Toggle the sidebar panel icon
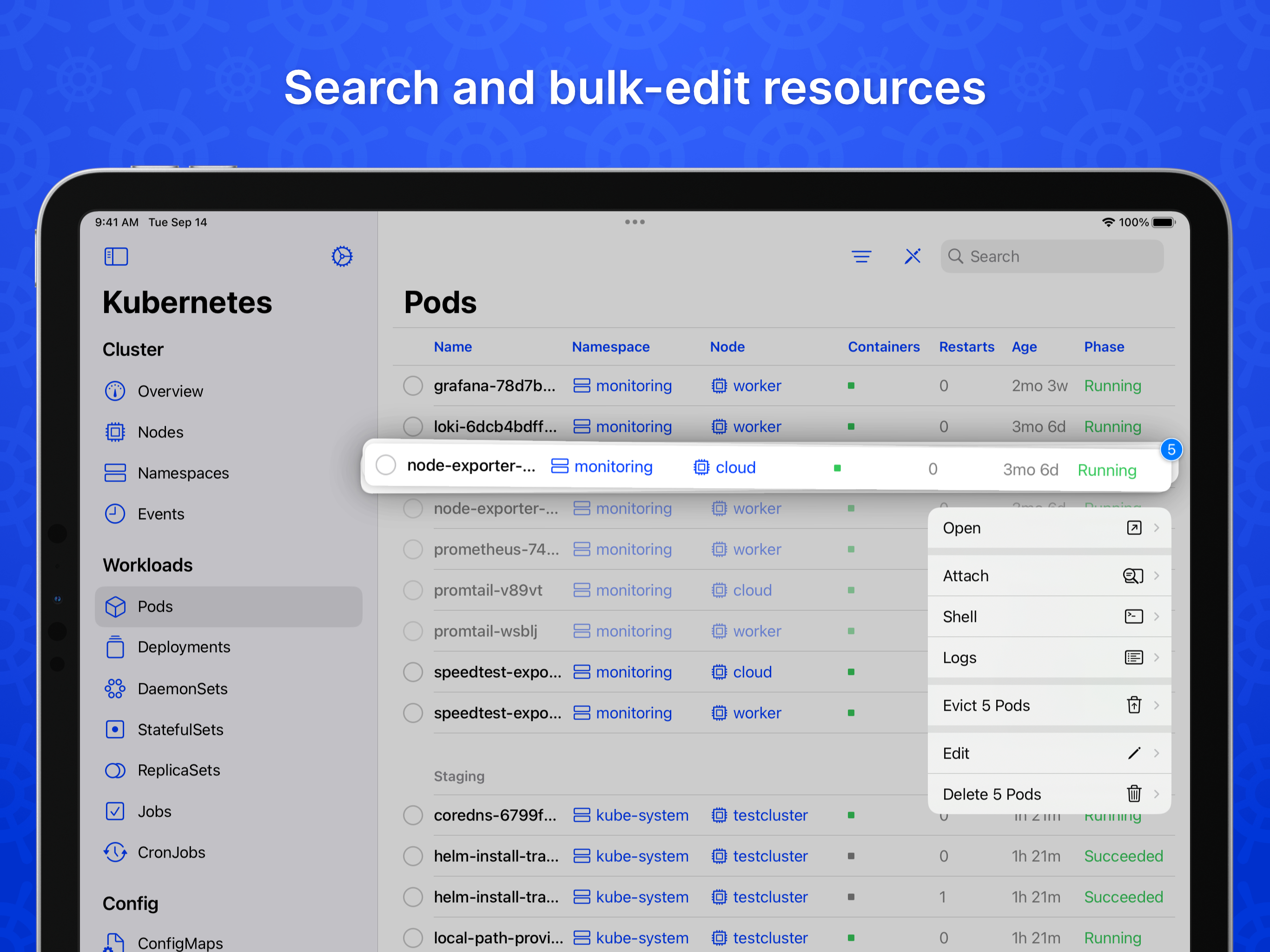This screenshot has width=1270, height=952. [x=116, y=256]
